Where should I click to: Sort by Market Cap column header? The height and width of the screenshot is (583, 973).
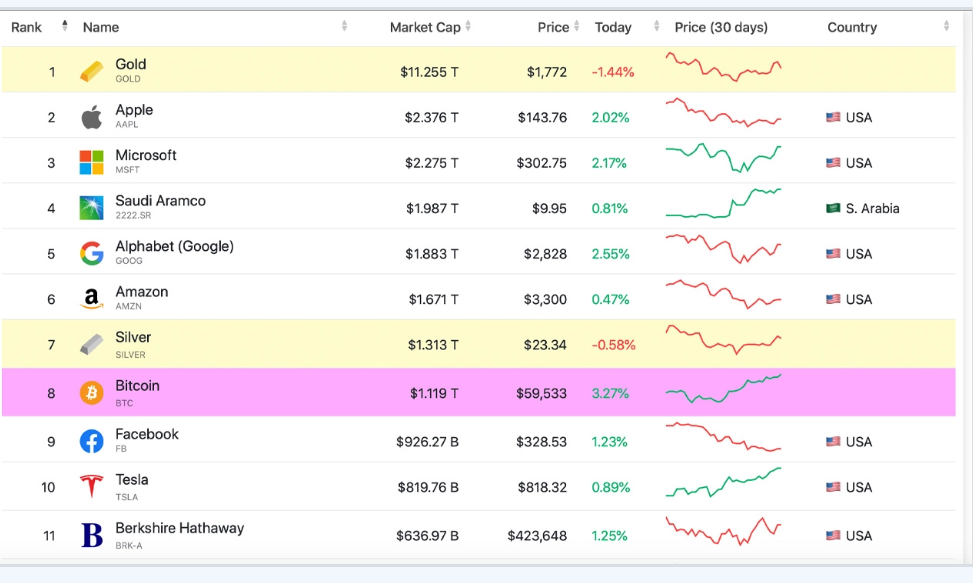click(x=425, y=27)
